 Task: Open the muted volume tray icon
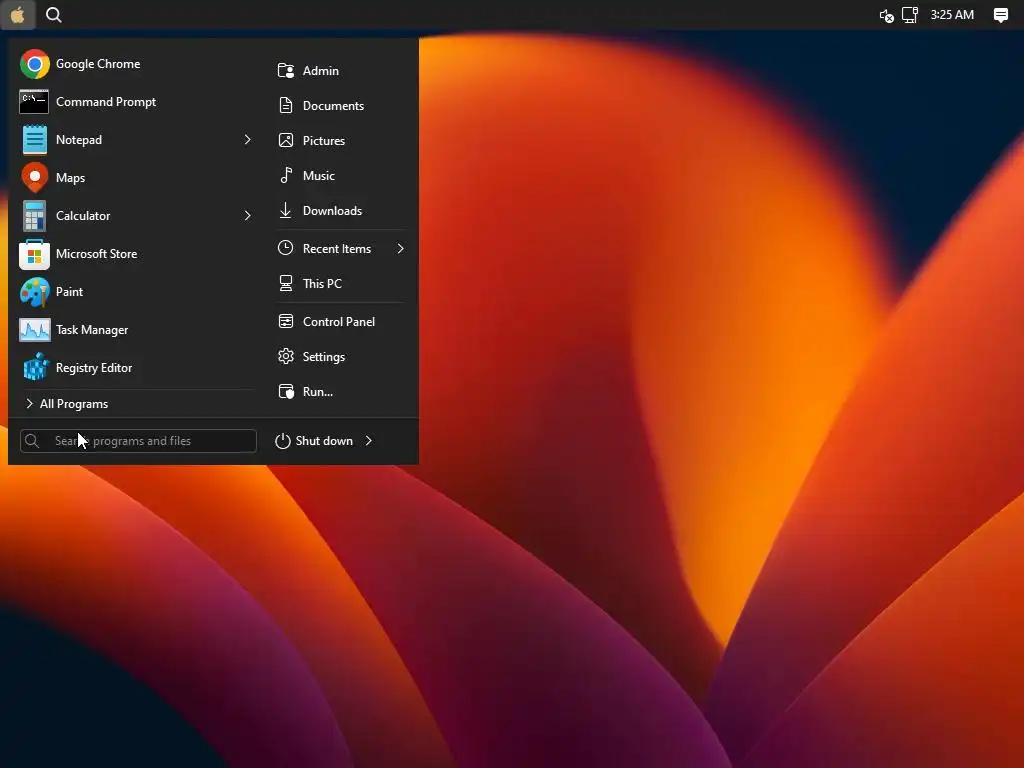886,15
